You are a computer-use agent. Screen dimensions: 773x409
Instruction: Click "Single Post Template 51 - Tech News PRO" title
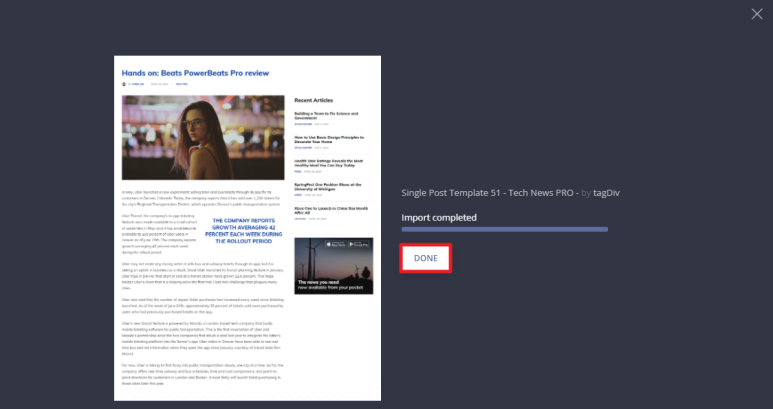pos(487,193)
